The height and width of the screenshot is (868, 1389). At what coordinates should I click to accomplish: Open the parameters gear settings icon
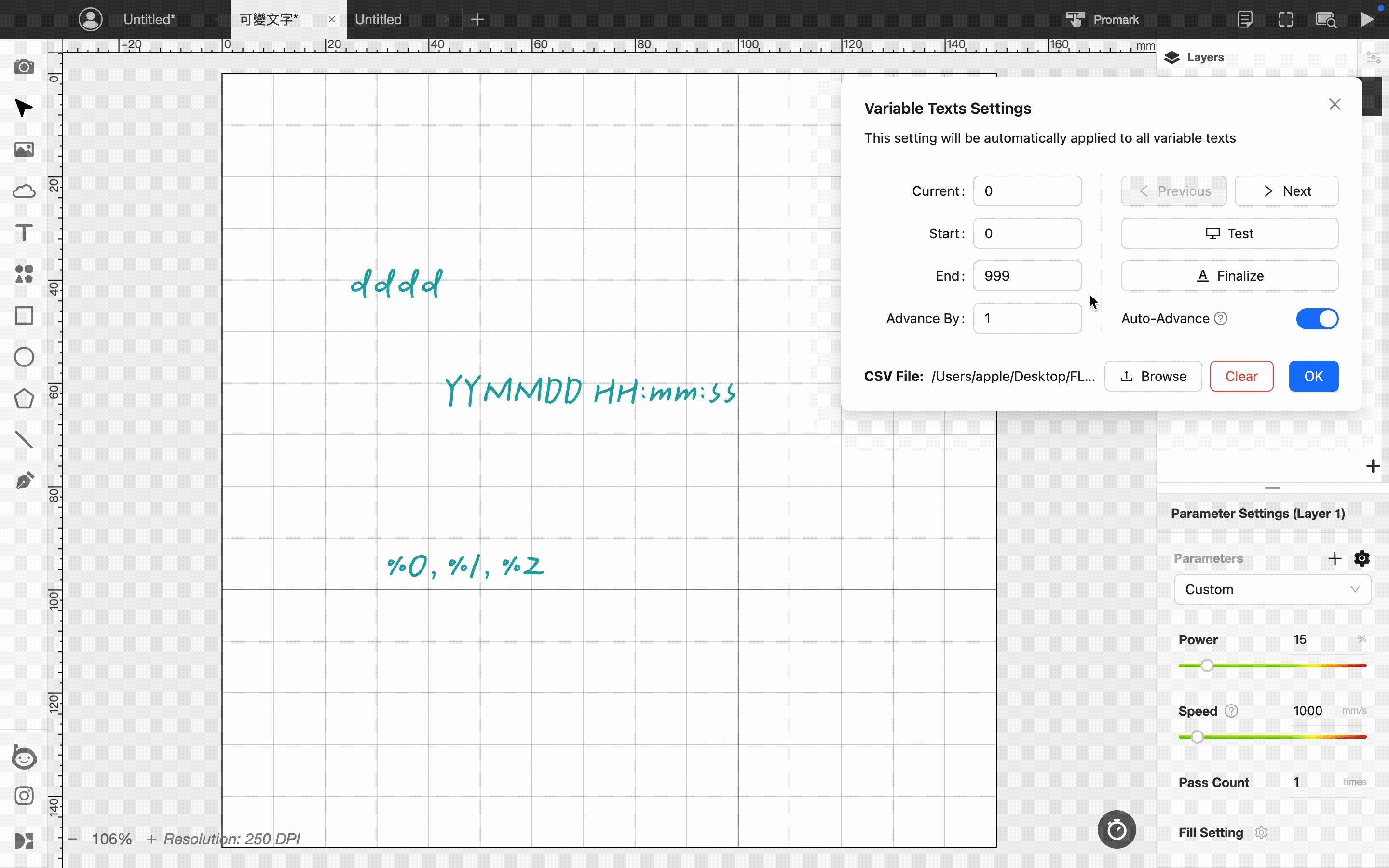[x=1362, y=558]
